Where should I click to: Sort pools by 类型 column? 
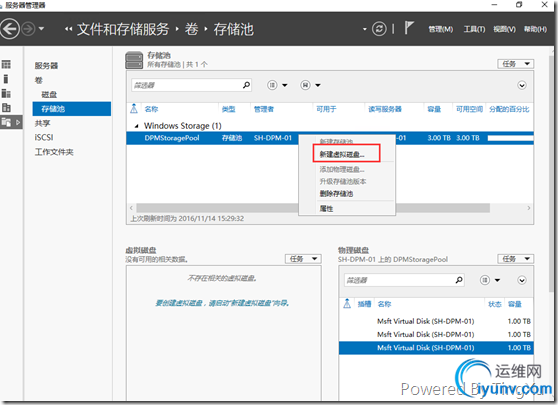click(228, 109)
